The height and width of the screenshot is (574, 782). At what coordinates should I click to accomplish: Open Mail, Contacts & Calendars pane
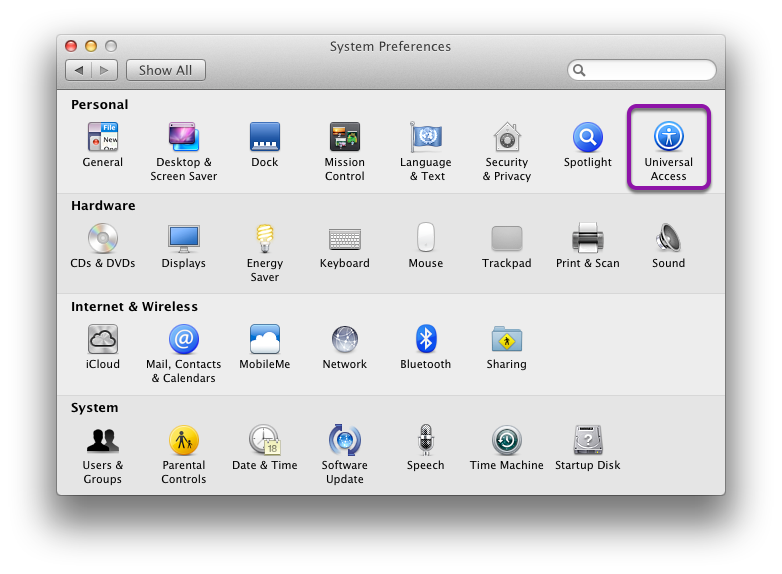coord(184,354)
